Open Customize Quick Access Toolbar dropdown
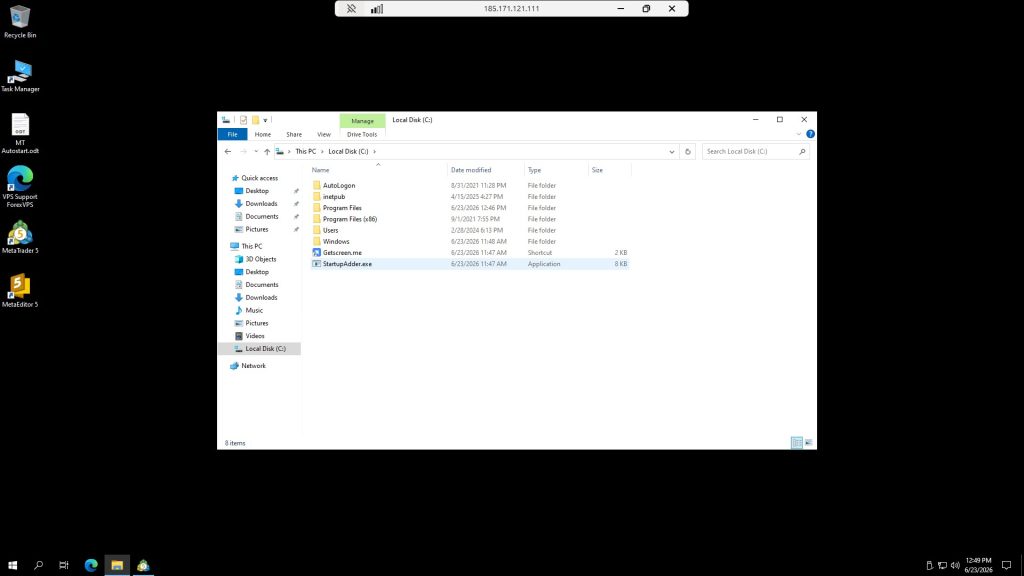The image size is (1024, 576). point(265,120)
